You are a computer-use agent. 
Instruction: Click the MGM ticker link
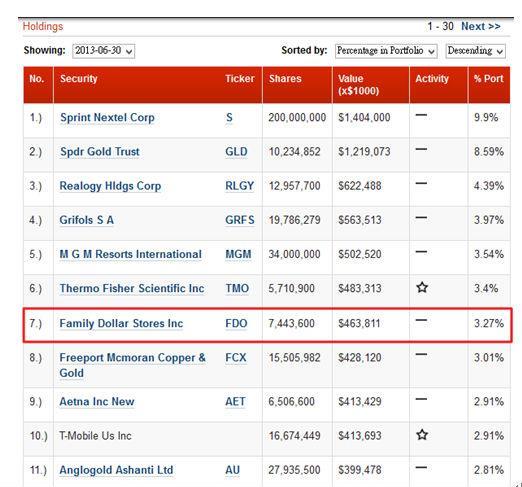point(238,254)
